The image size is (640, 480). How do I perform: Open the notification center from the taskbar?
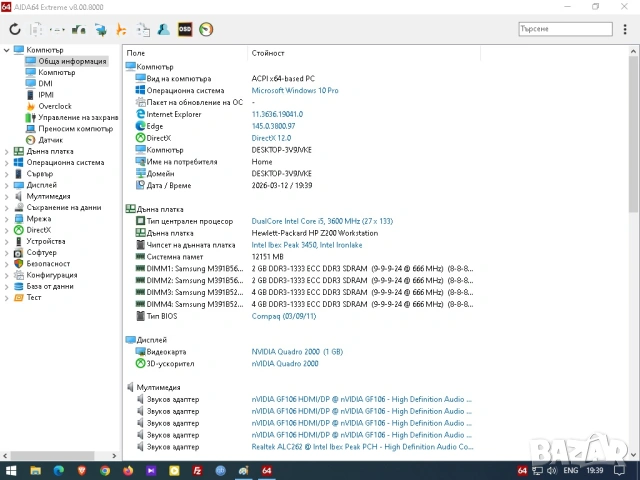point(620,471)
